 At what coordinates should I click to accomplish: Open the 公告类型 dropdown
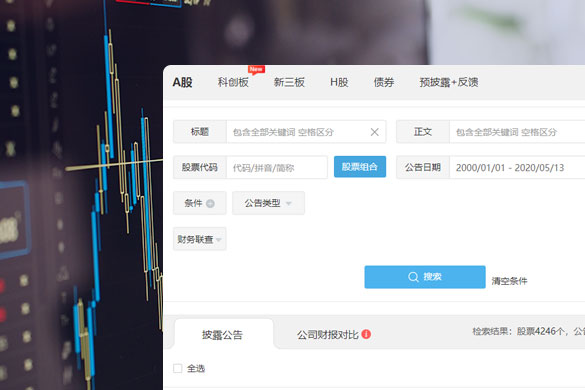click(x=268, y=203)
